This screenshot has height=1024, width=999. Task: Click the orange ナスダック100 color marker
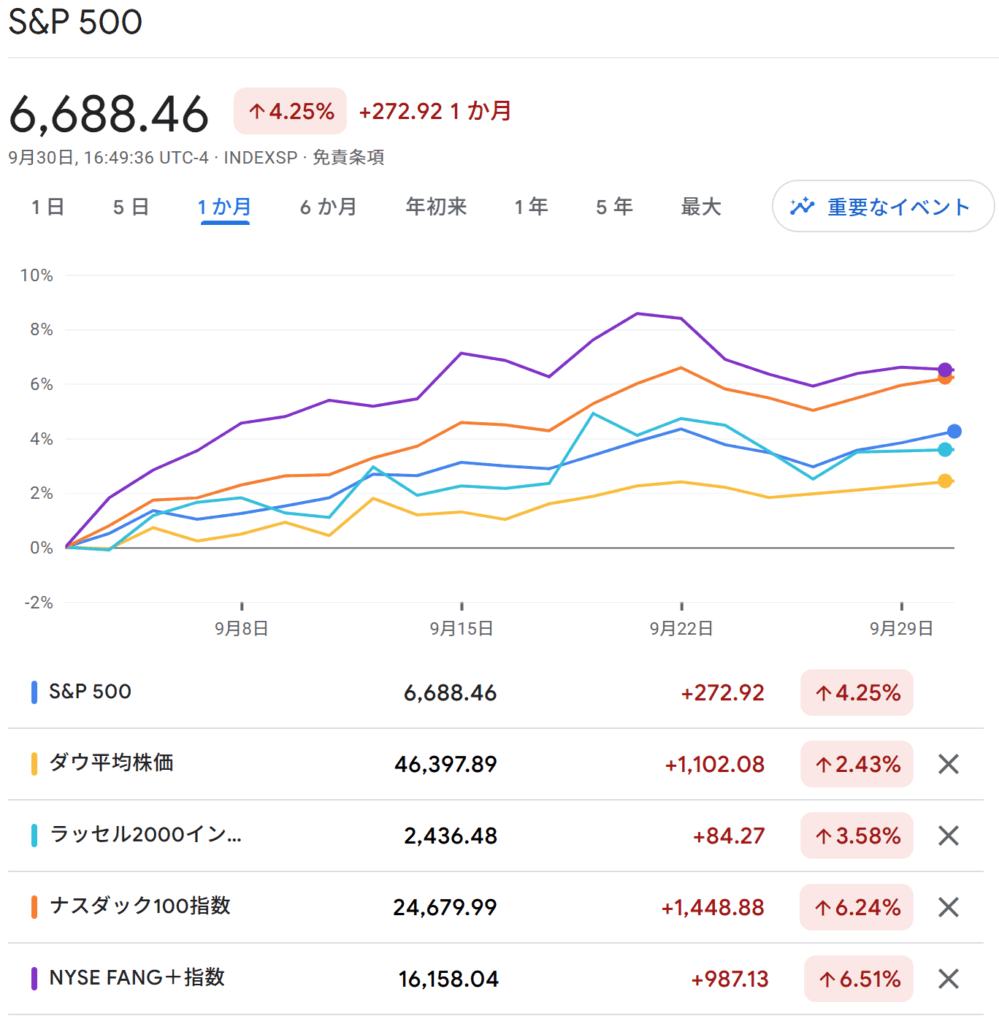tap(35, 907)
